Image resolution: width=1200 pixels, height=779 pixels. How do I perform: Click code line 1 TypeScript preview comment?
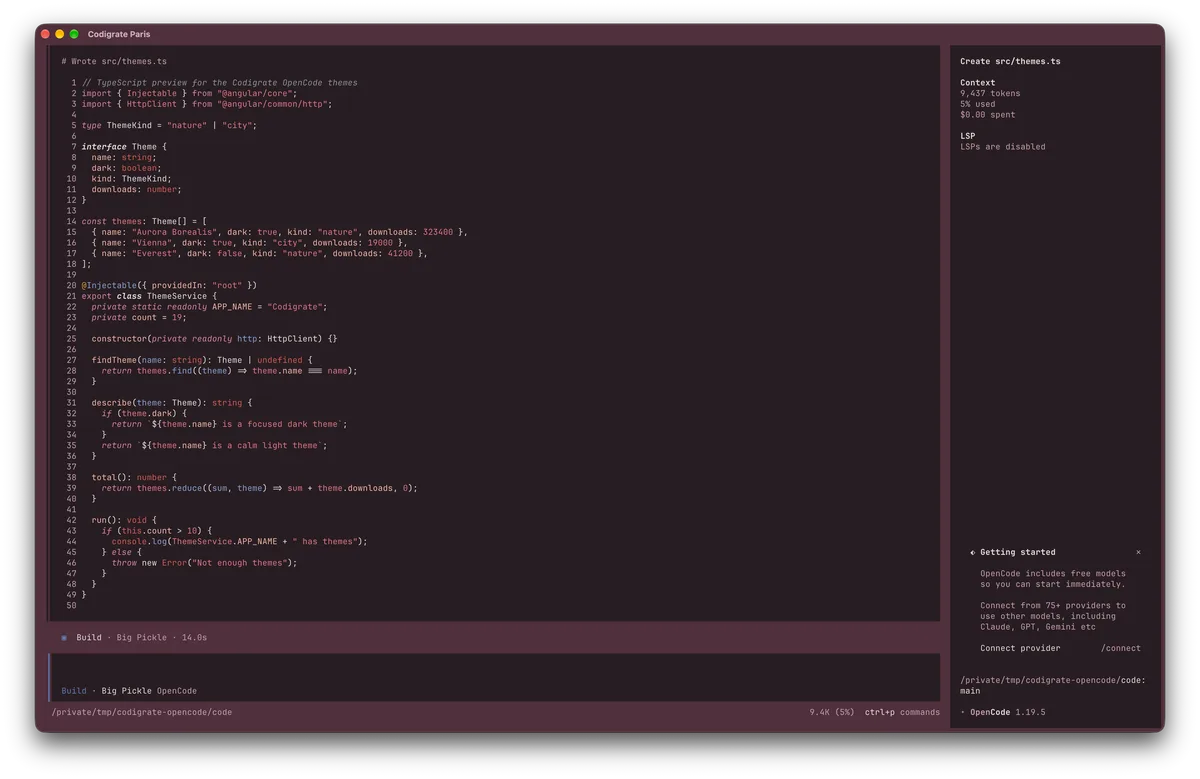(219, 83)
